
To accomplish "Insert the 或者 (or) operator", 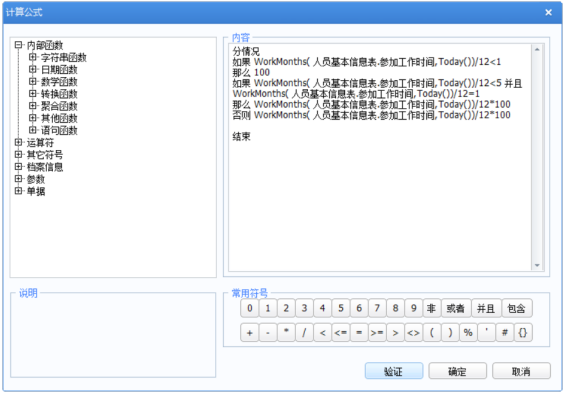I will click(x=456, y=308).
